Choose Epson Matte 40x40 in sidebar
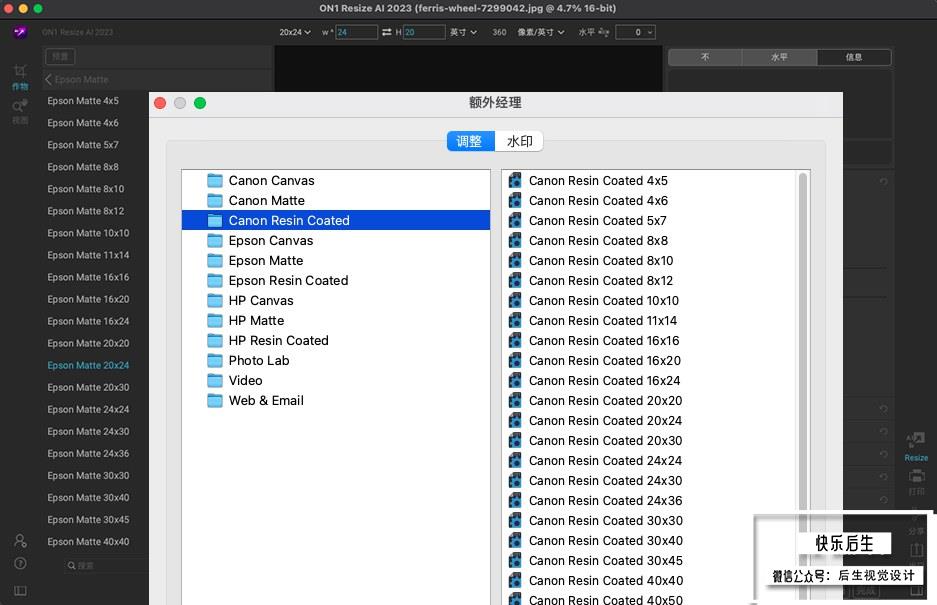 pos(88,542)
